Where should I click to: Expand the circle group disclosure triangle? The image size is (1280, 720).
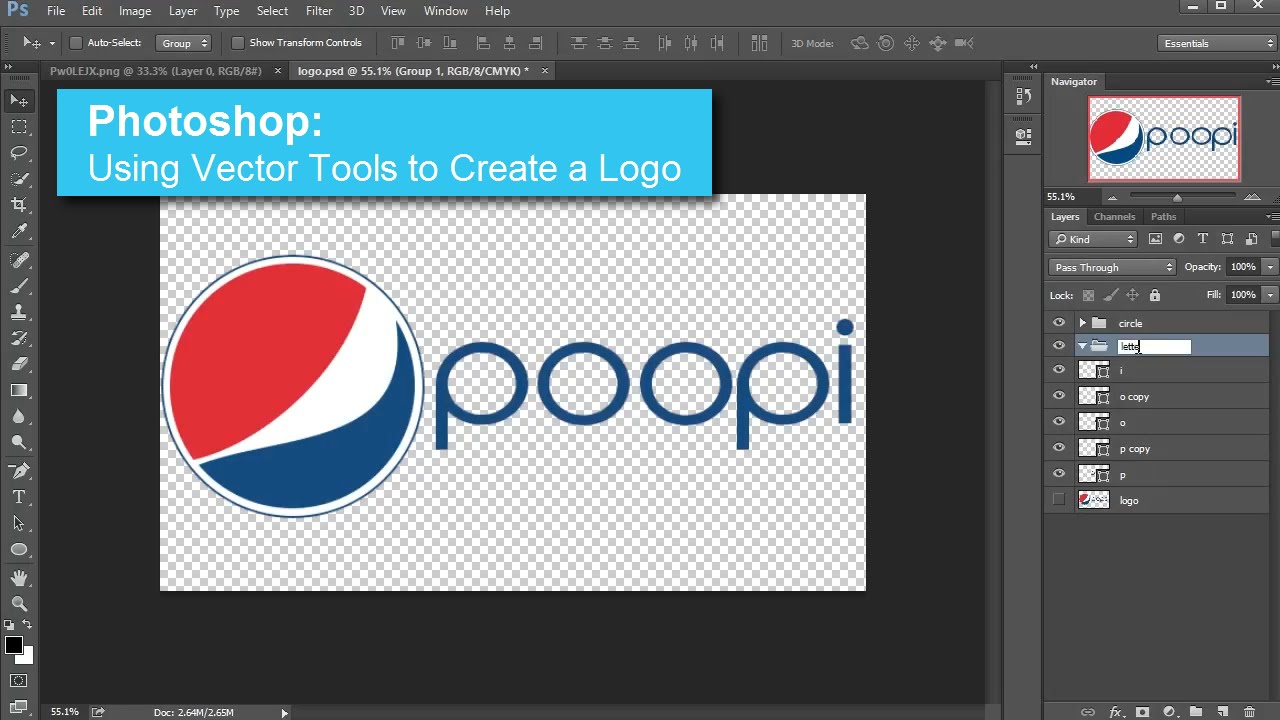click(x=1082, y=322)
